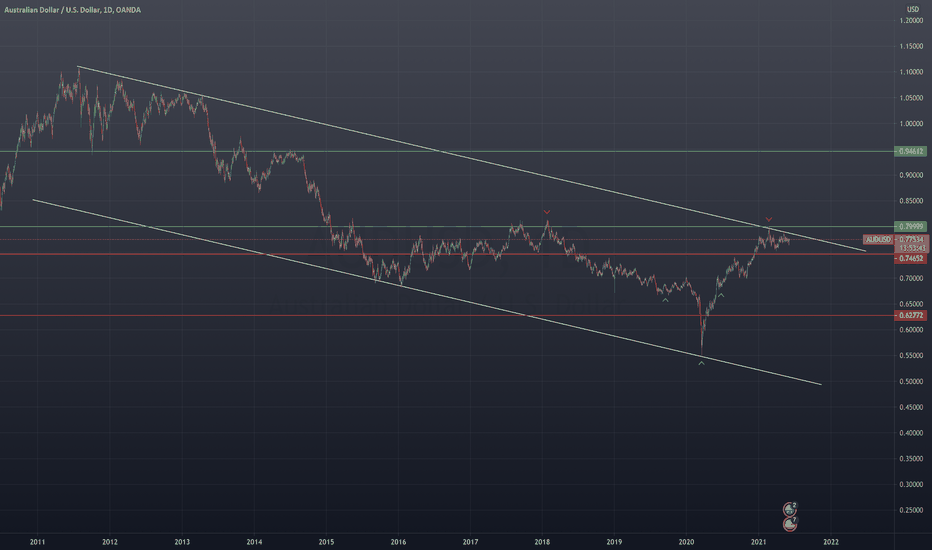
Task: Click the 2019 label on the time axis
Action: tap(614, 542)
